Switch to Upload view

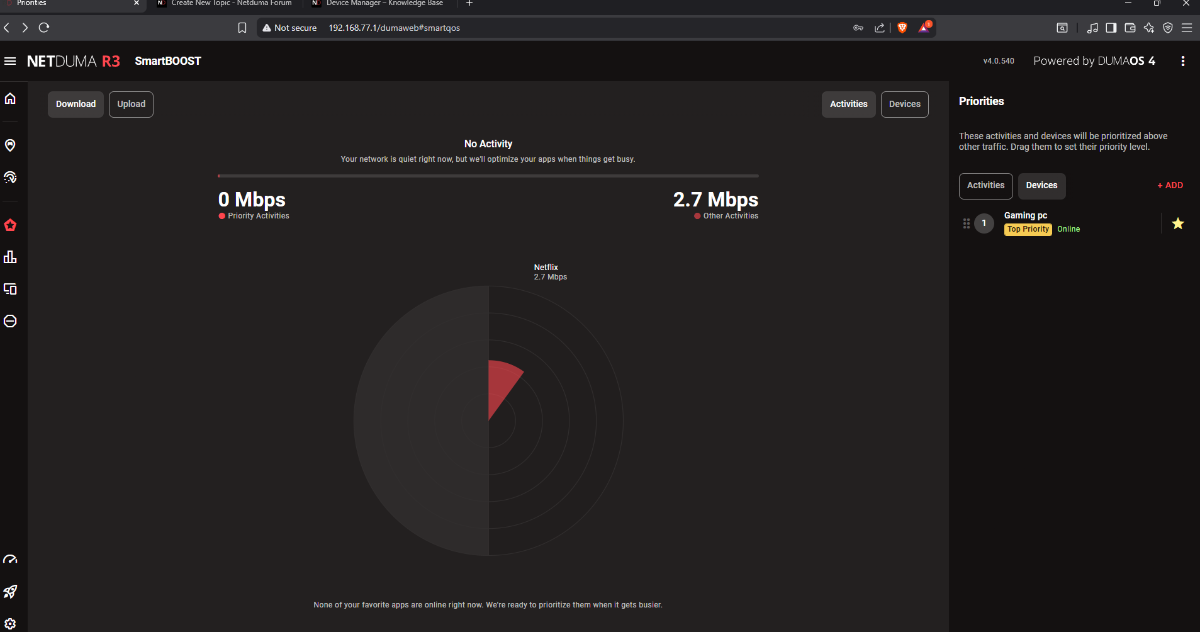(x=131, y=104)
